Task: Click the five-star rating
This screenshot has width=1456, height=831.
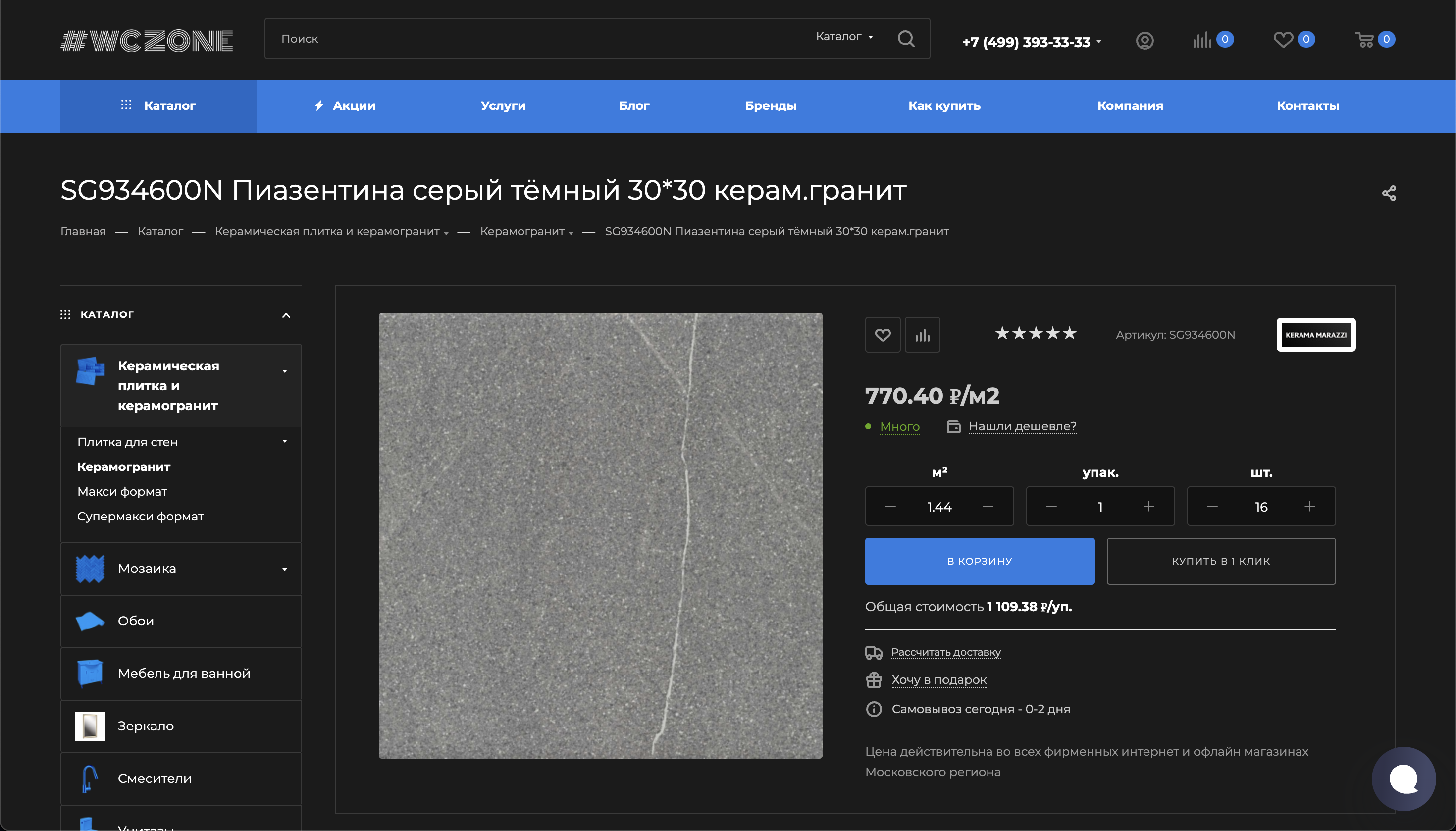Action: [1036, 333]
